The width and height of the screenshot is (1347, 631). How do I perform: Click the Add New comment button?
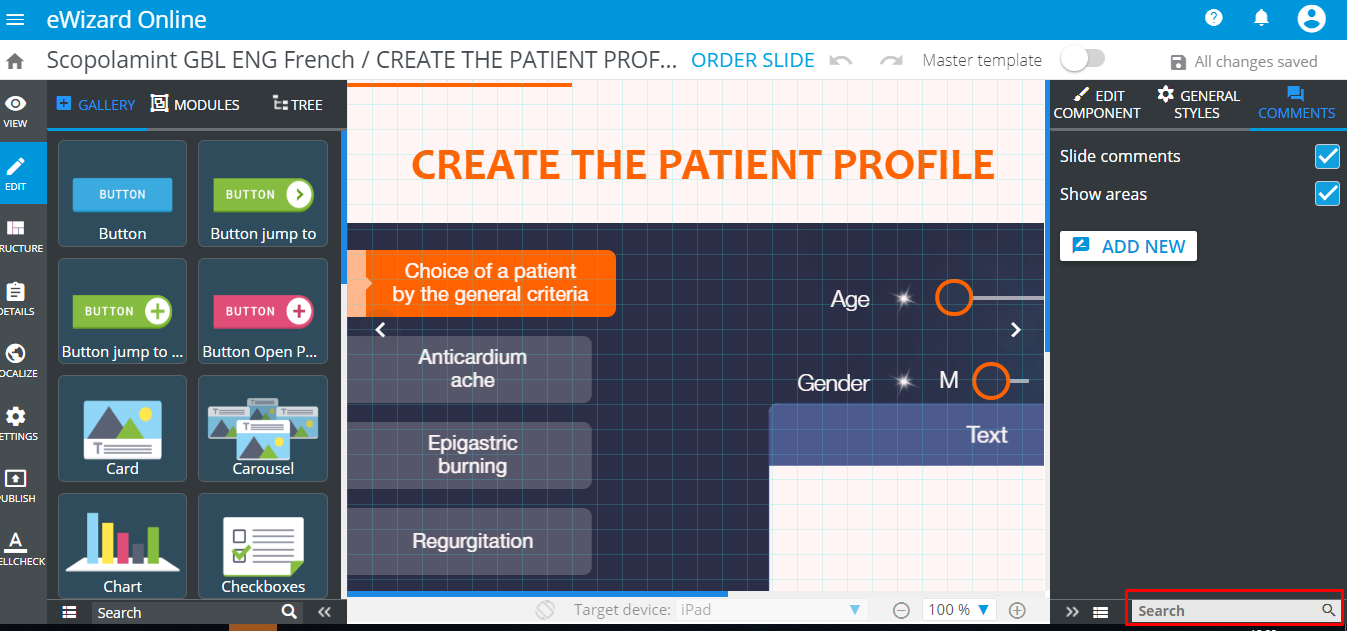point(1128,246)
